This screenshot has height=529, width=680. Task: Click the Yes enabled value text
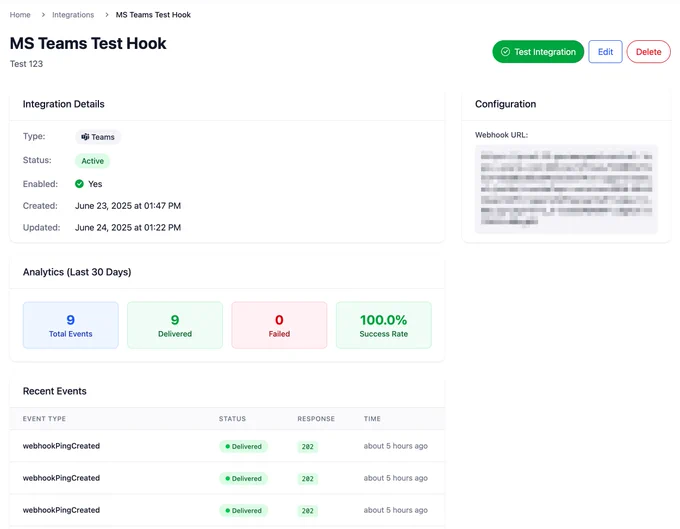[x=95, y=184]
